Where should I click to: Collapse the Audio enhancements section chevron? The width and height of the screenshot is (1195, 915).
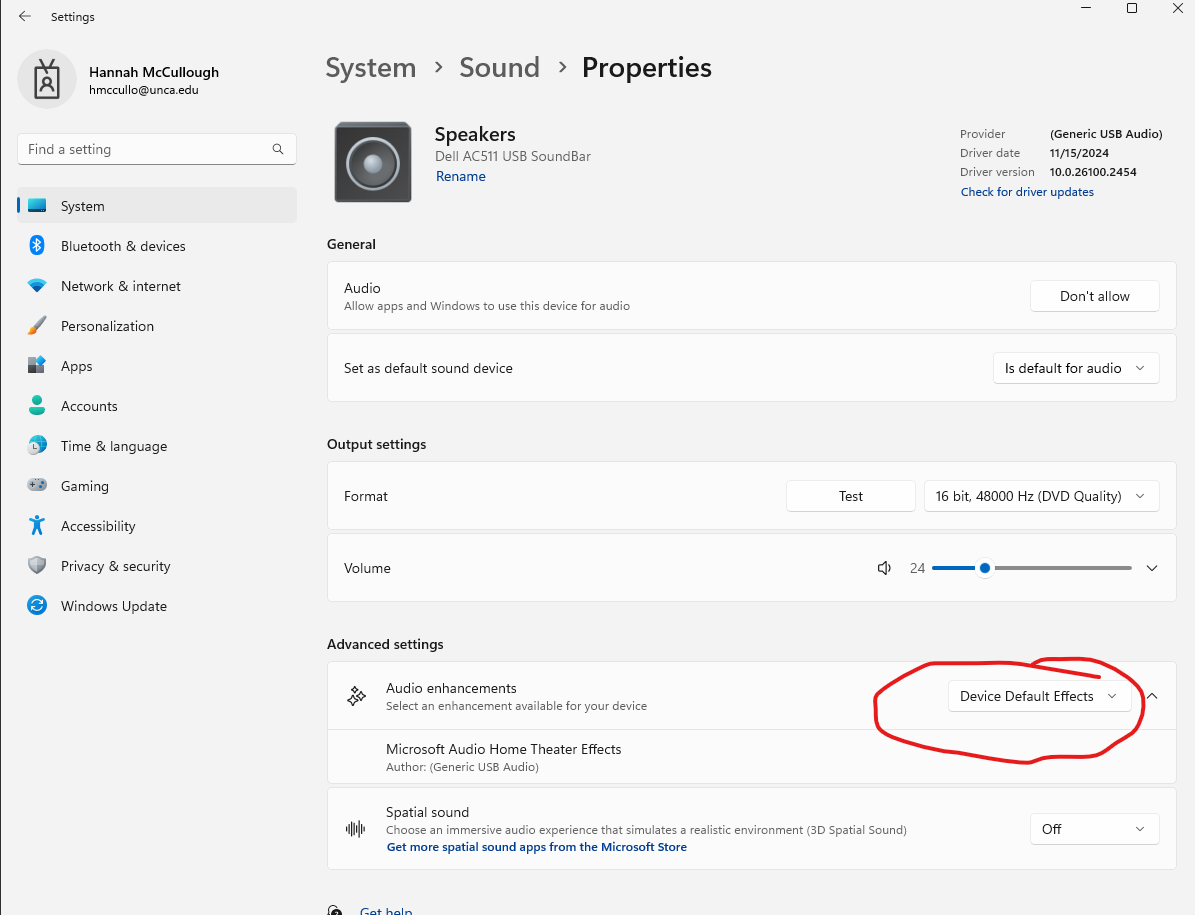pyautogui.click(x=1151, y=695)
